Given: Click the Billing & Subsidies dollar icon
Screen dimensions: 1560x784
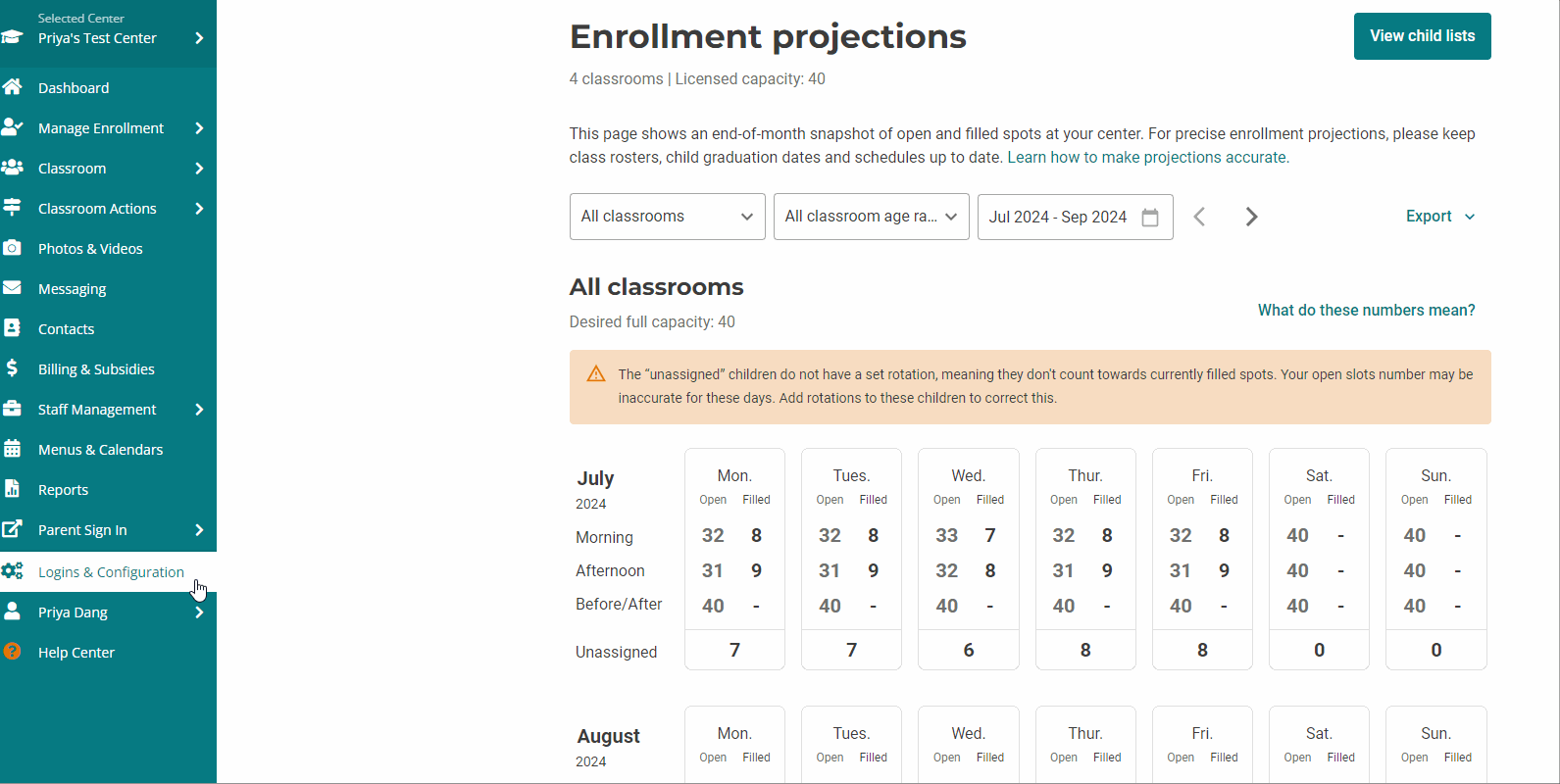Looking at the screenshot, I should click(12, 368).
